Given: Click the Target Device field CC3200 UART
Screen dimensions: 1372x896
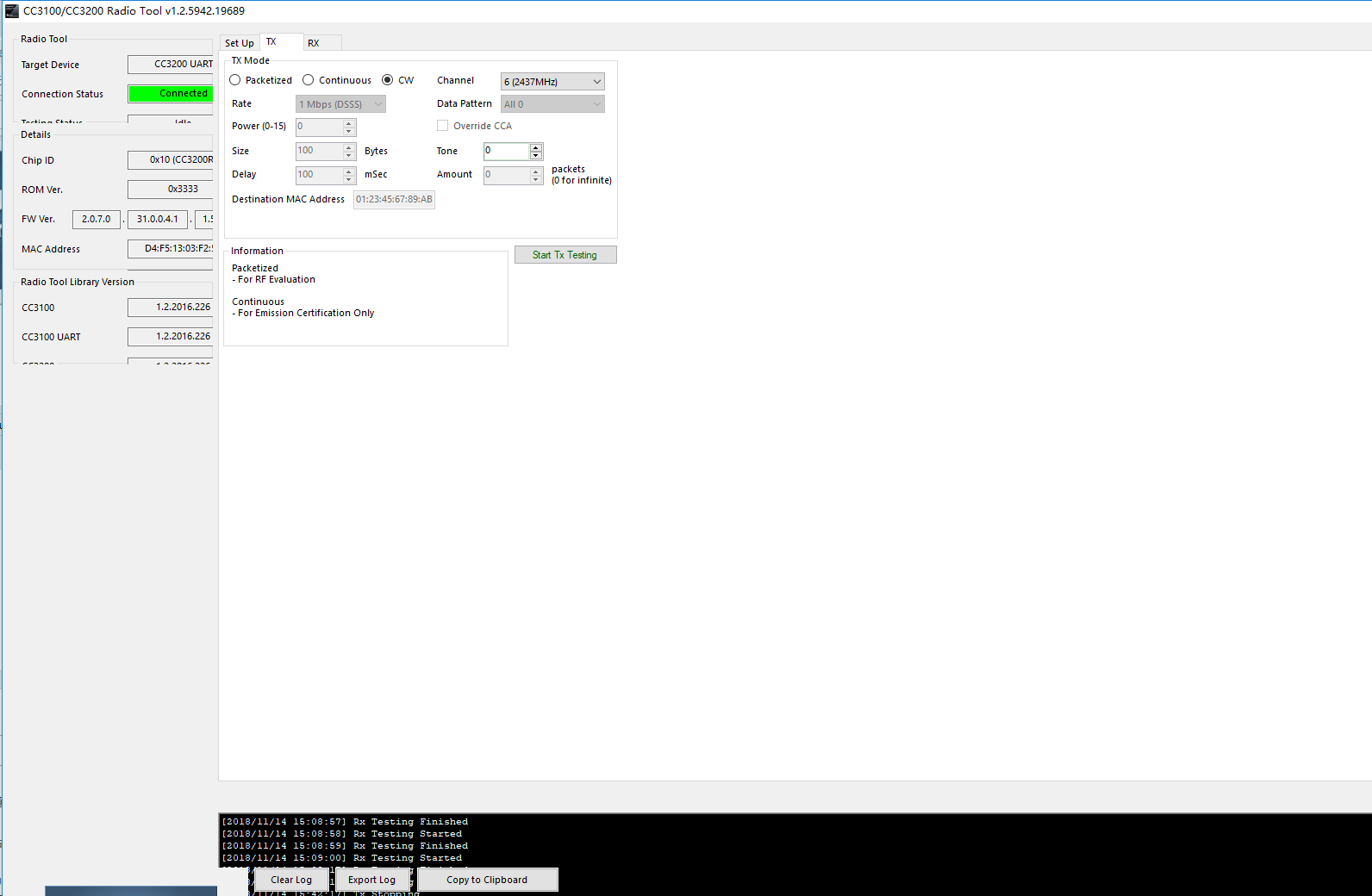Looking at the screenshot, I should coord(171,65).
